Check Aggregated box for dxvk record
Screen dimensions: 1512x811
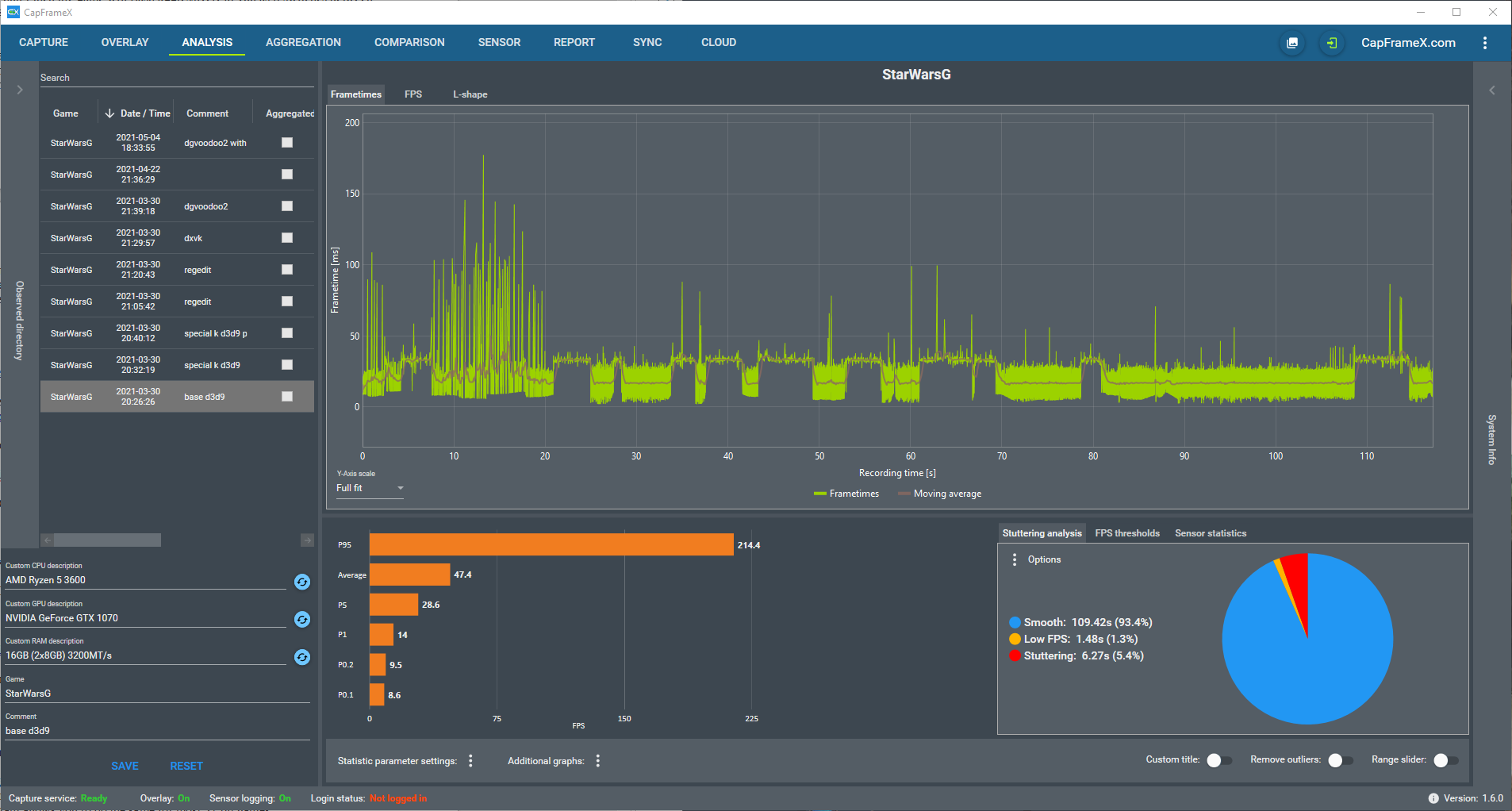(287, 238)
